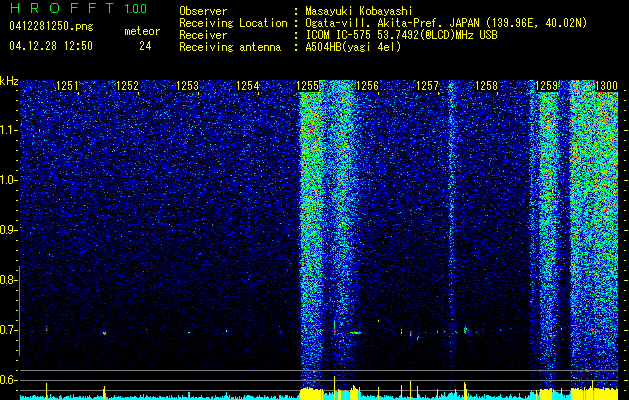Click the Receiver label
Screen dimensions: 629x400
[x=203, y=35]
